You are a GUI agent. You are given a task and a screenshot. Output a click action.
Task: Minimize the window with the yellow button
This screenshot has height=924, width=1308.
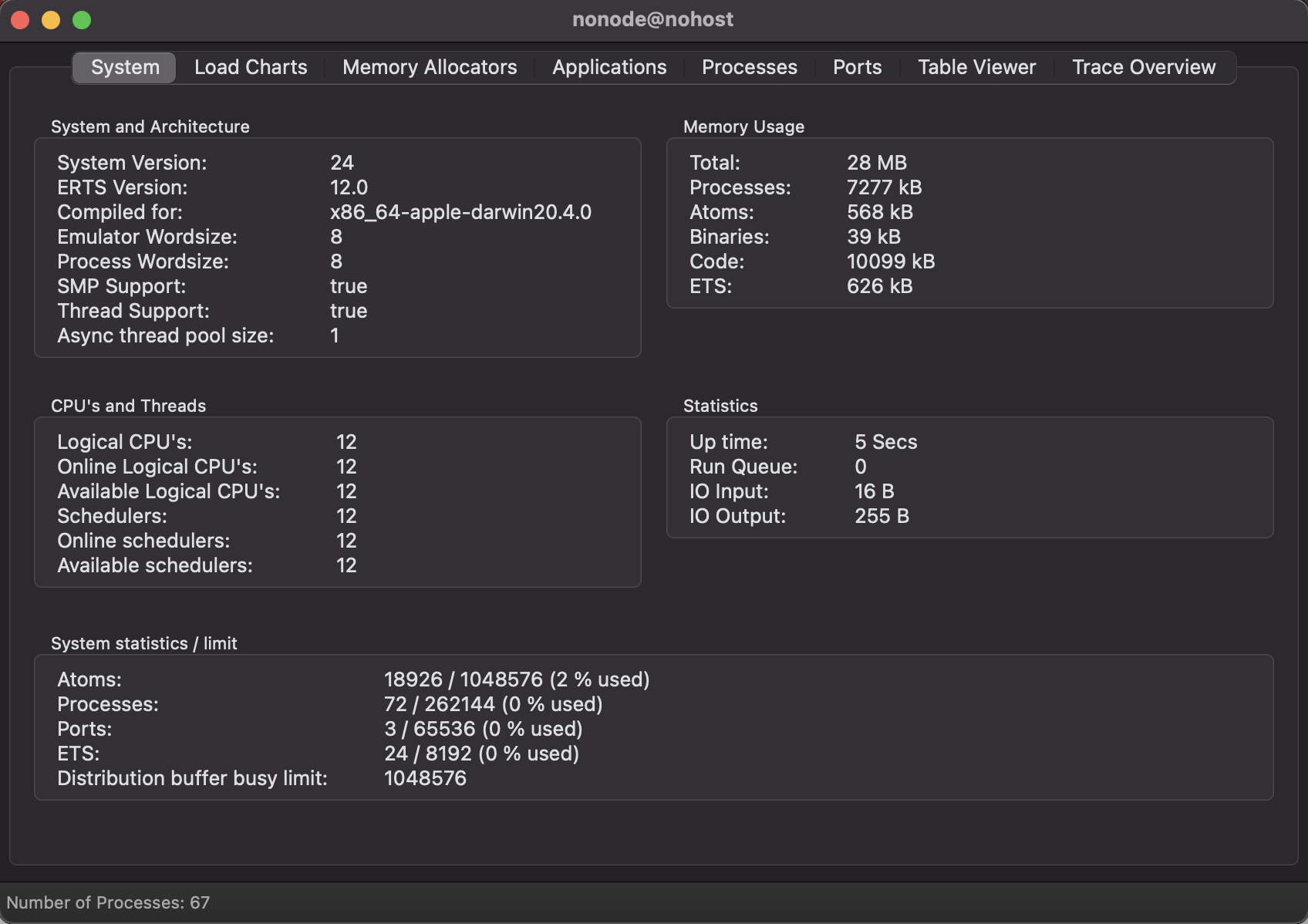click(51, 20)
